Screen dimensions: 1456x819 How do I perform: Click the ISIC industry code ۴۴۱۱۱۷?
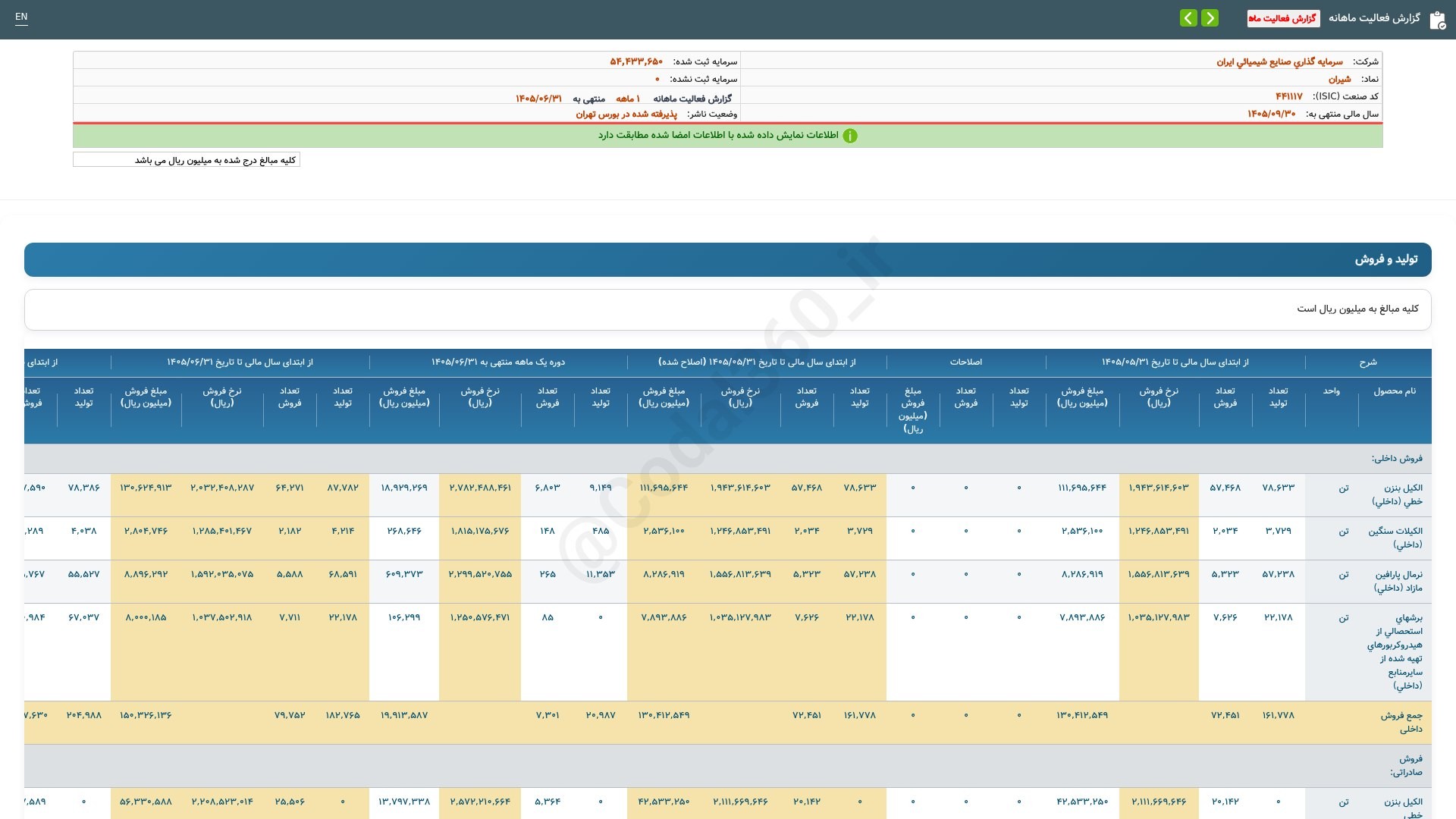point(1288,96)
